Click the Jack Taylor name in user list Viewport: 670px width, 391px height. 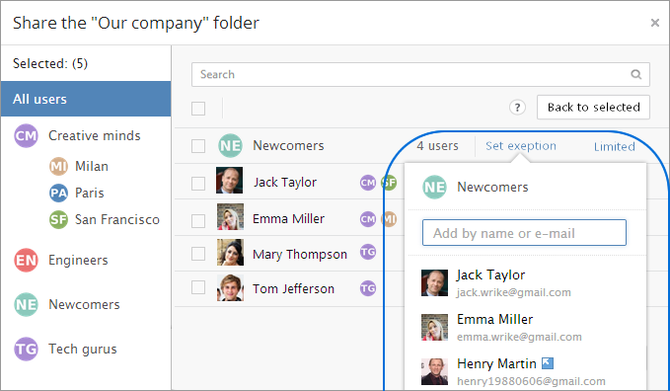click(285, 182)
